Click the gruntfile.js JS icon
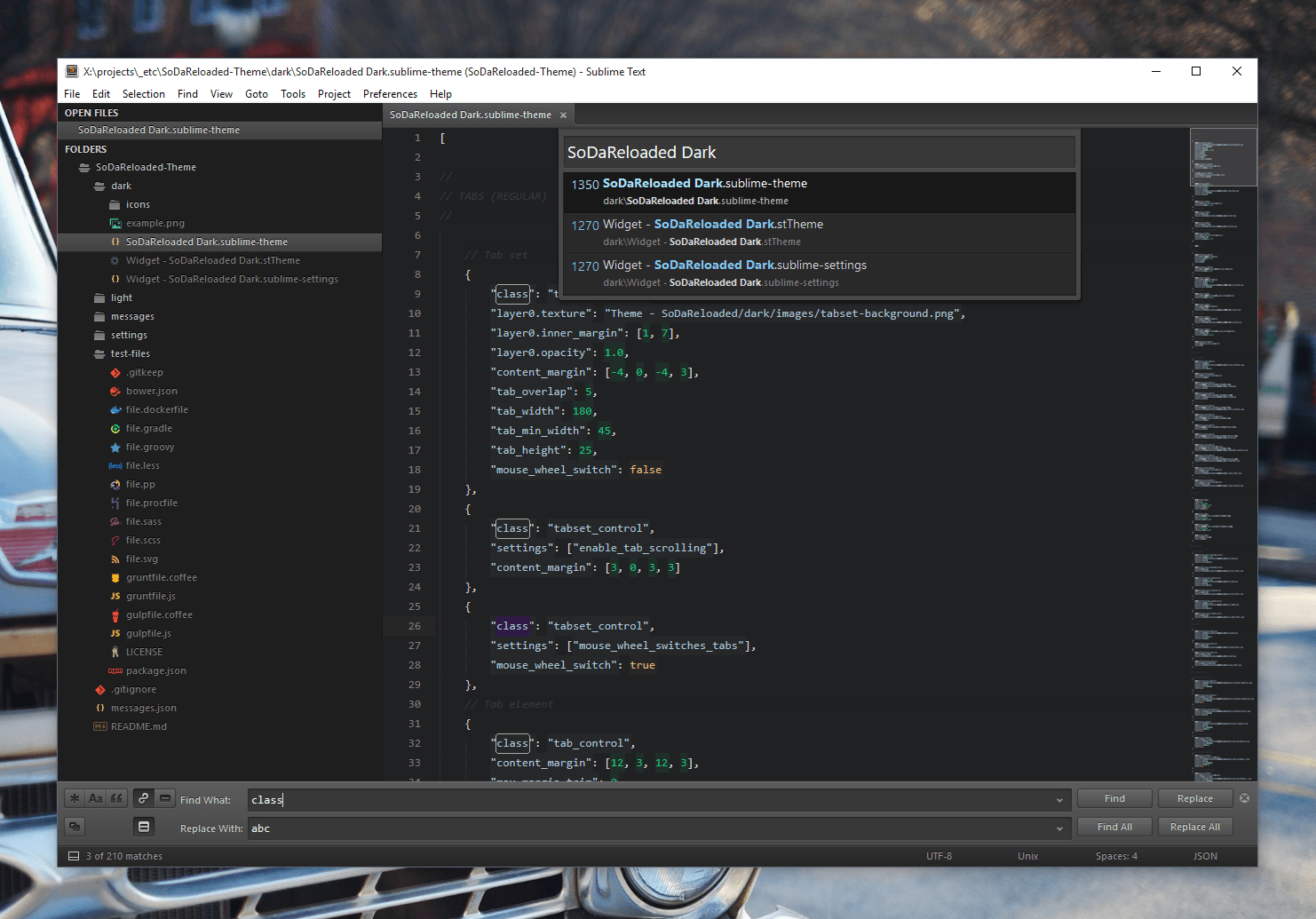This screenshot has height=919, width=1316. click(115, 597)
